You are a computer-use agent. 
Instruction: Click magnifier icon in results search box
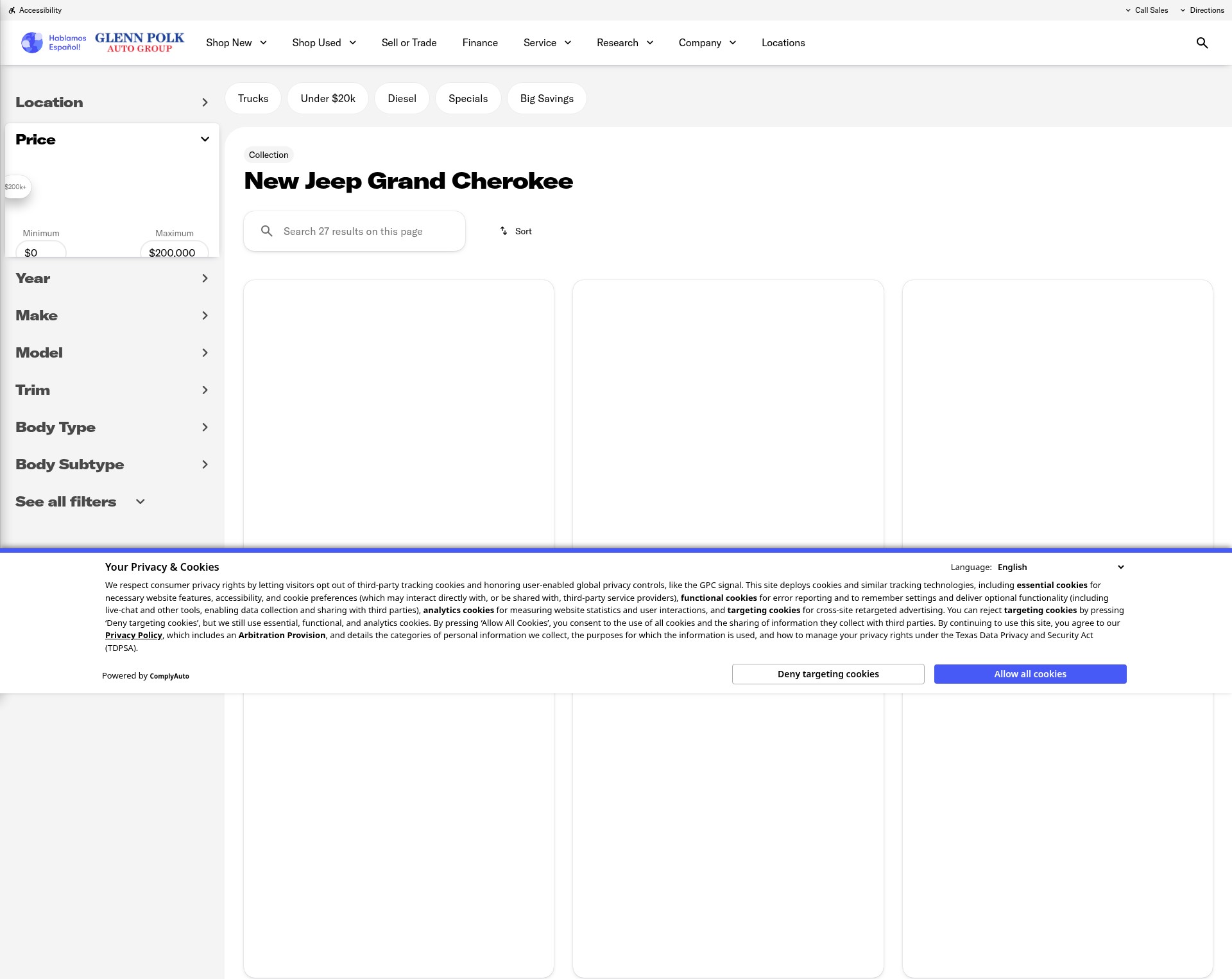267,231
